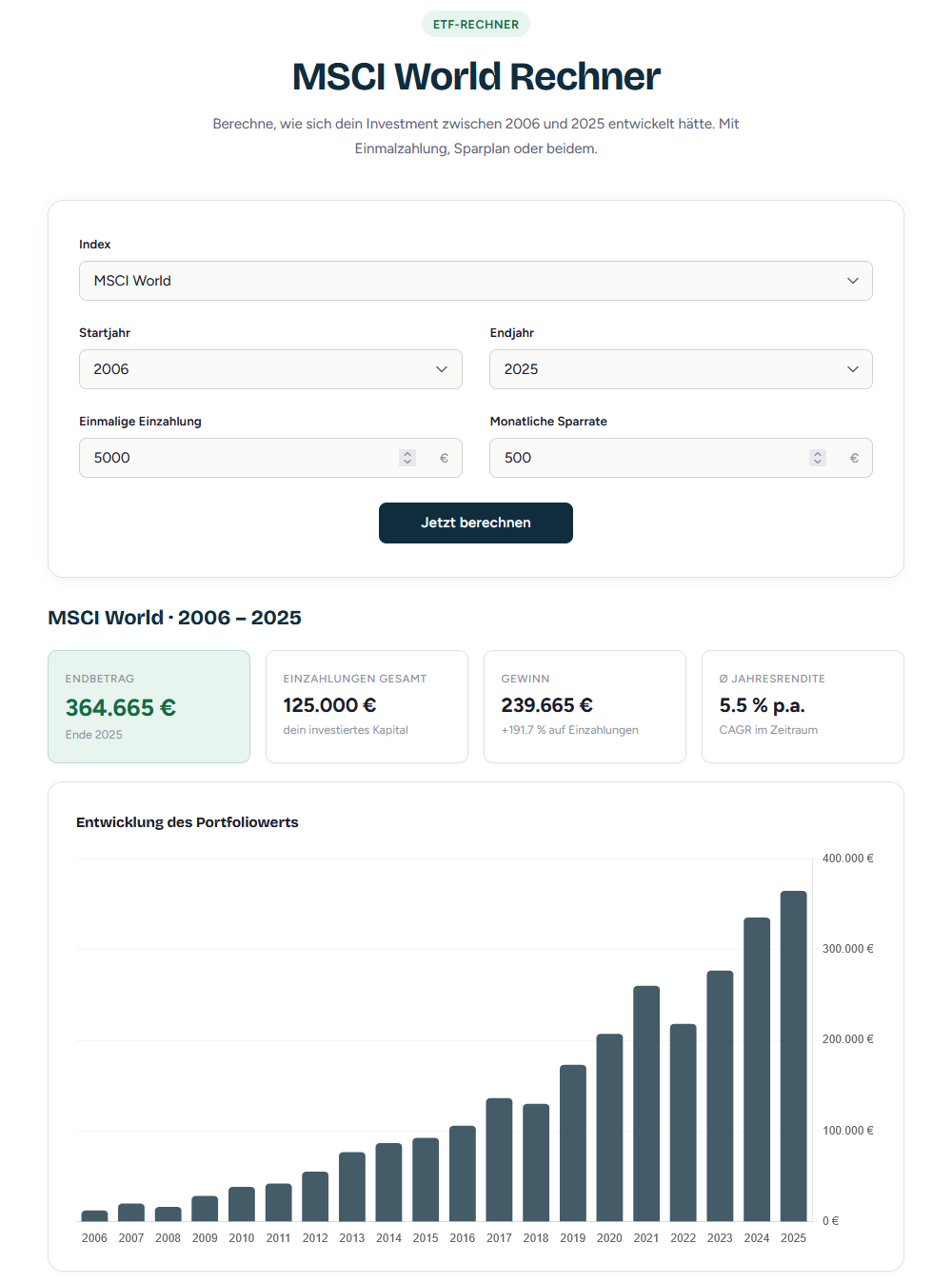The height and width of the screenshot is (1283, 952).
Task: Click the 2019 bar in the chart
Action: (x=573, y=1143)
